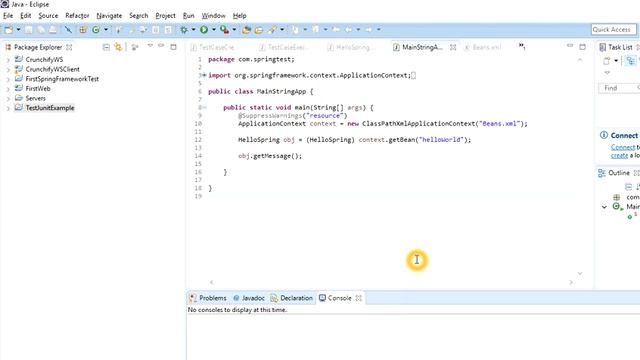Click the Search flashlight toolbar icon
The image size is (640, 360).
[272, 30]
